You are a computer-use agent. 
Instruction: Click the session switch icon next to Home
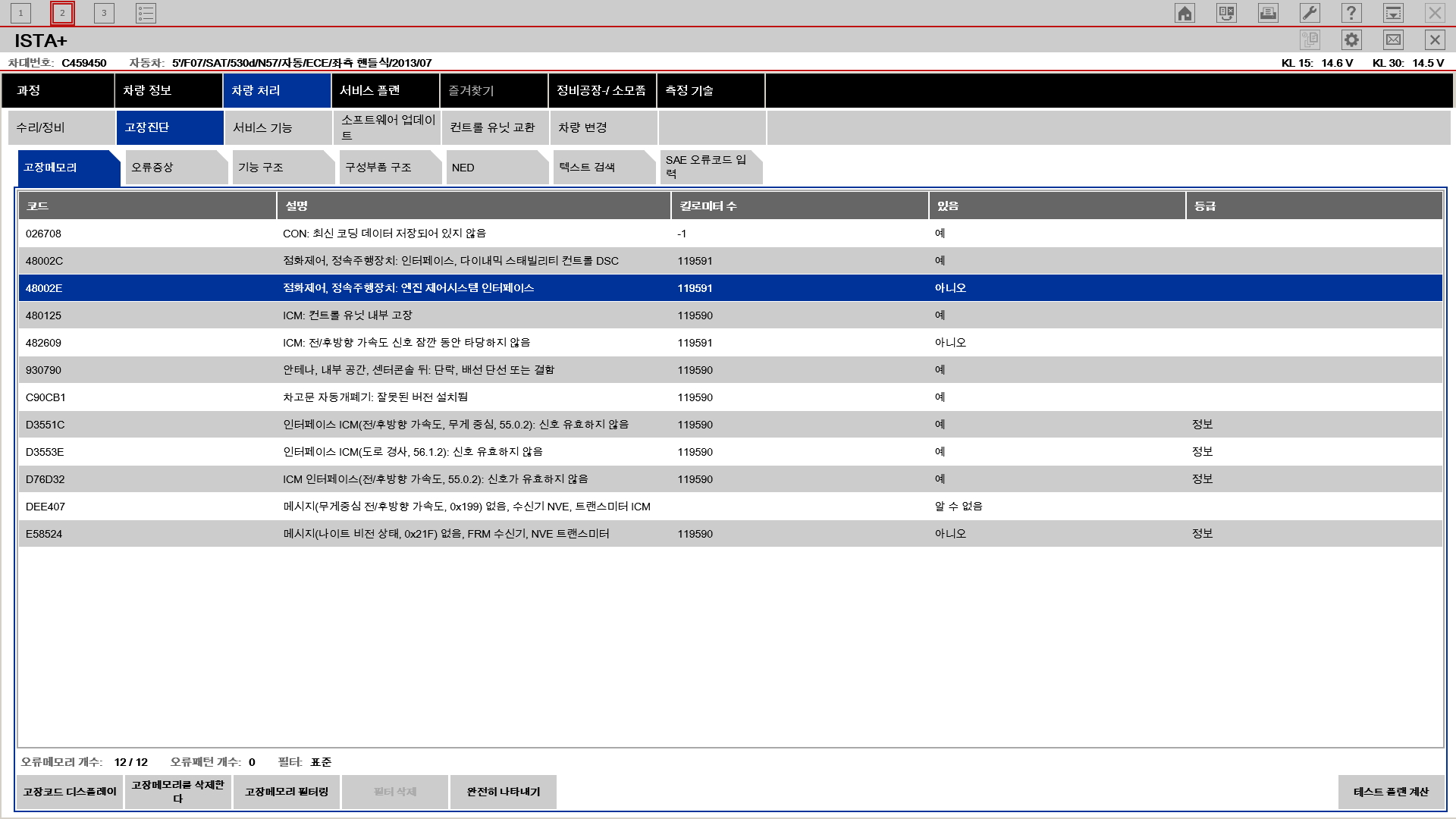1226,13
